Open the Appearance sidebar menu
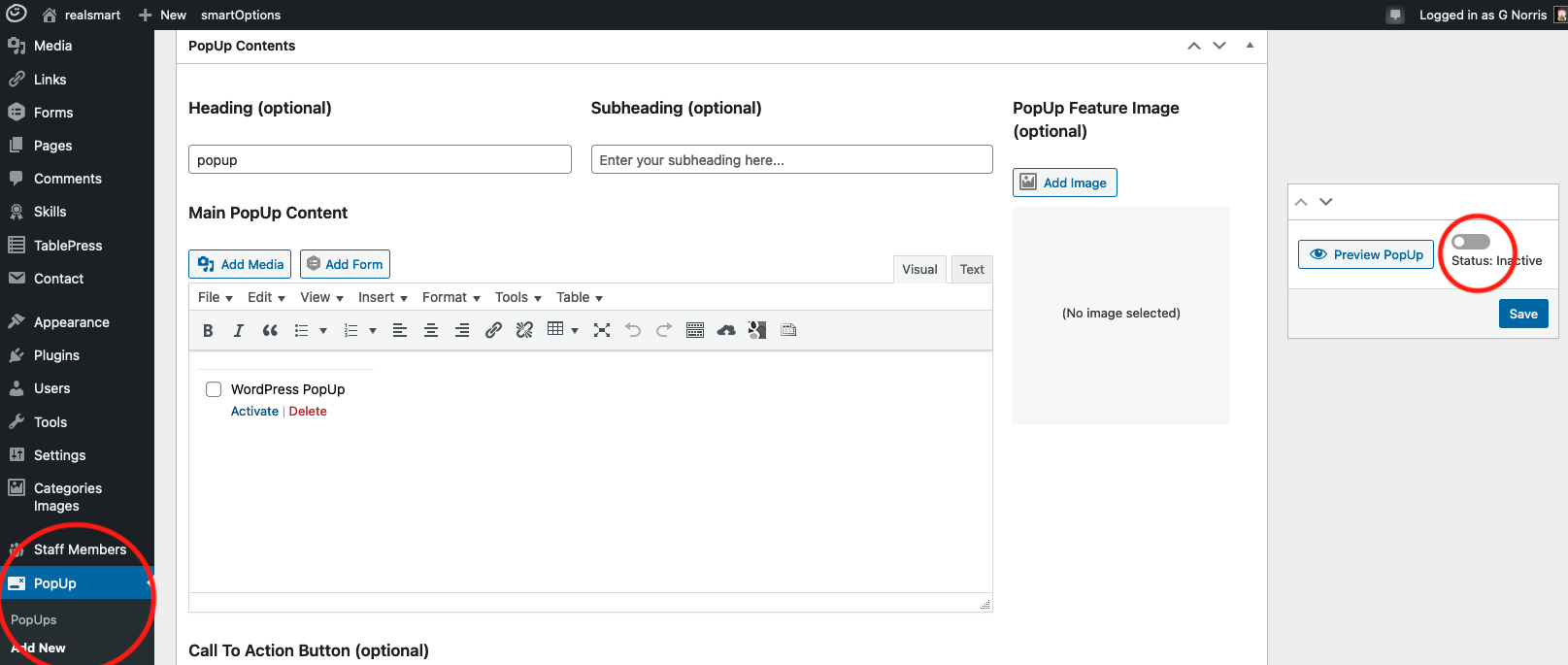This screenshot has width=1568, height=665. pyautogui.click(x=71, y=322)
